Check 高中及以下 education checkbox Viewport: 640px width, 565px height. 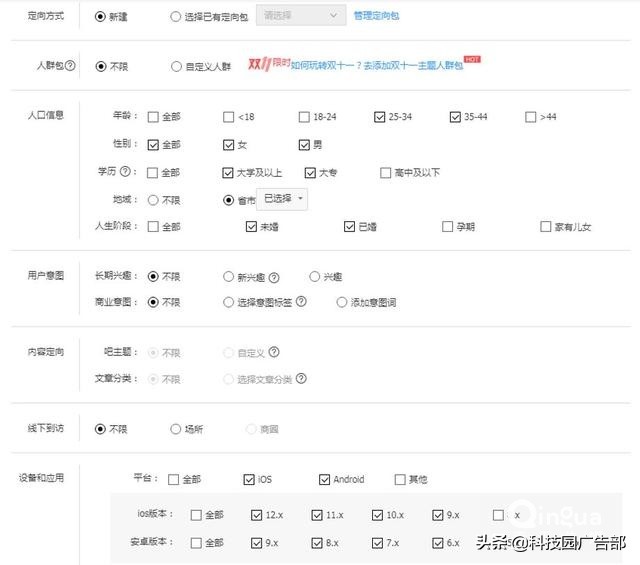point(385,173)
